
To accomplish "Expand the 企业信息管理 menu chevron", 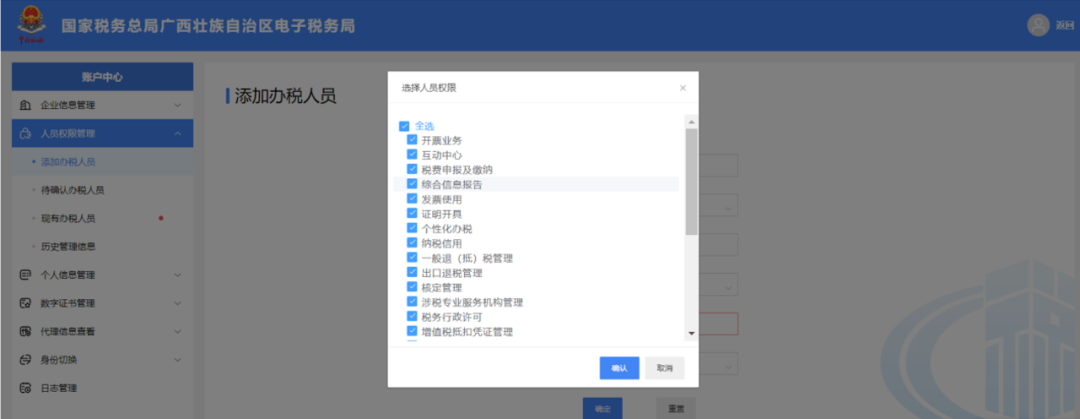I will pyautogui.click(x=178, y=105).
